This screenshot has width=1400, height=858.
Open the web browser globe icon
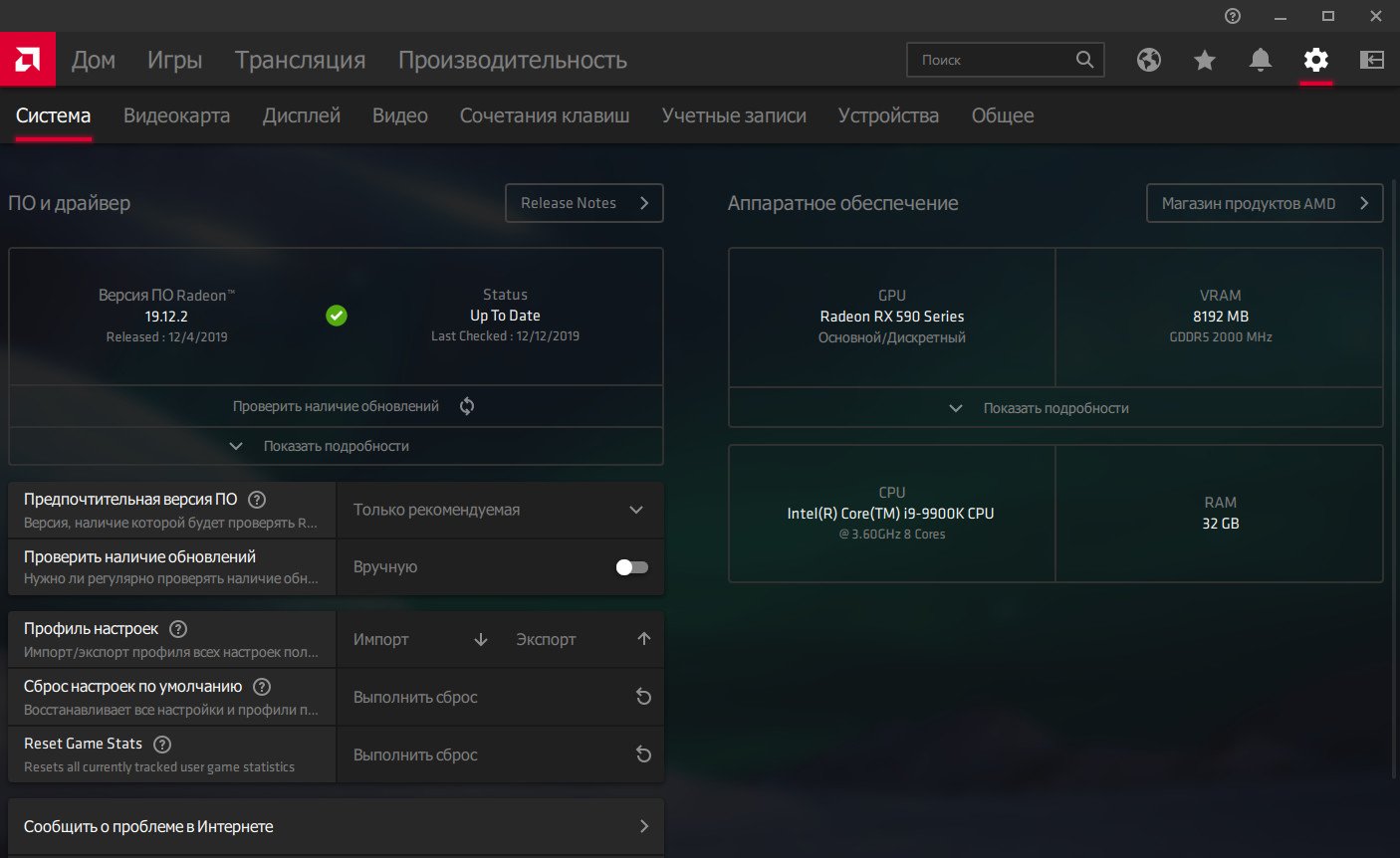1148,60
